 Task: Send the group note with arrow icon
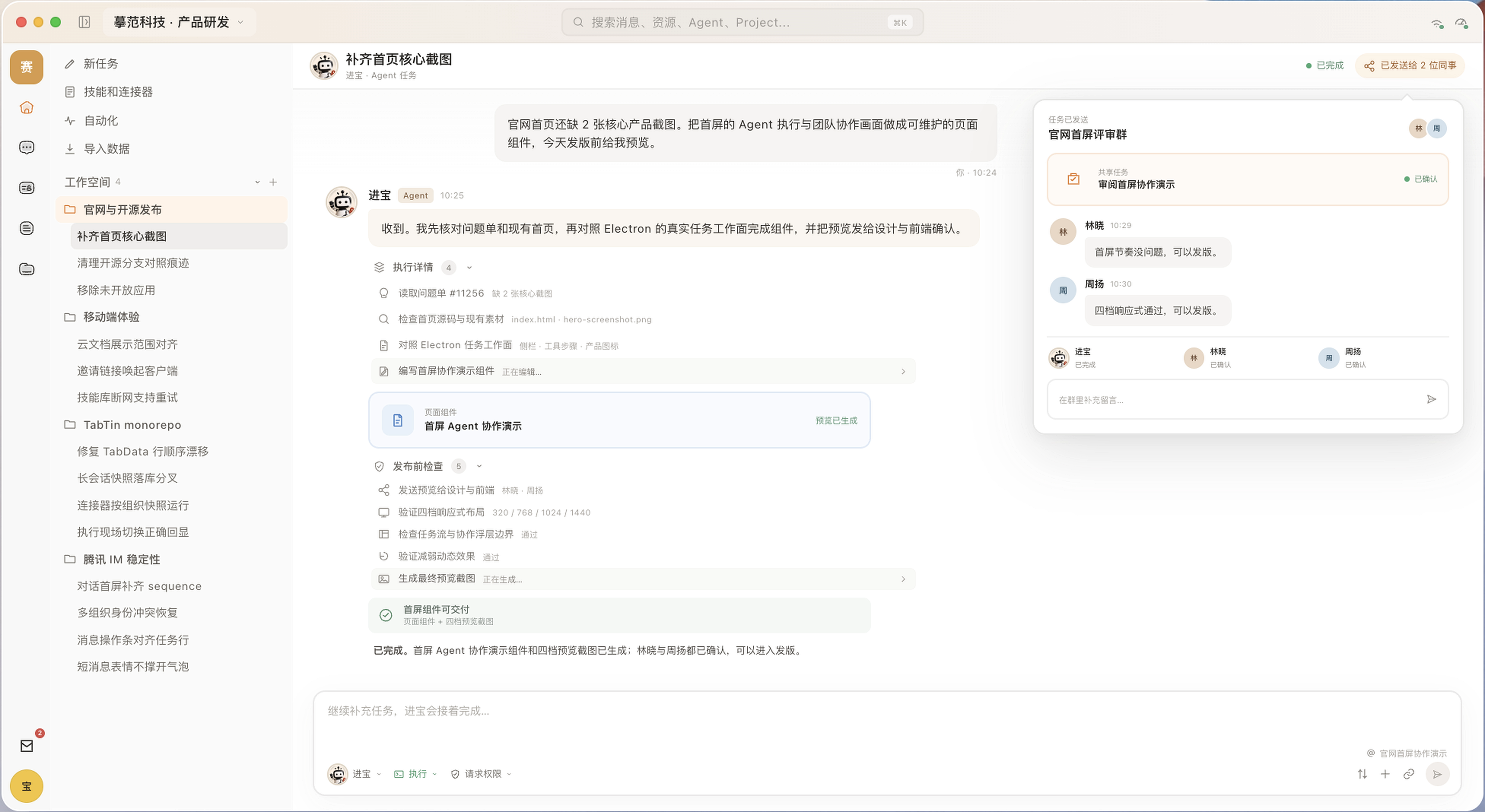(x=1431, y=400)
